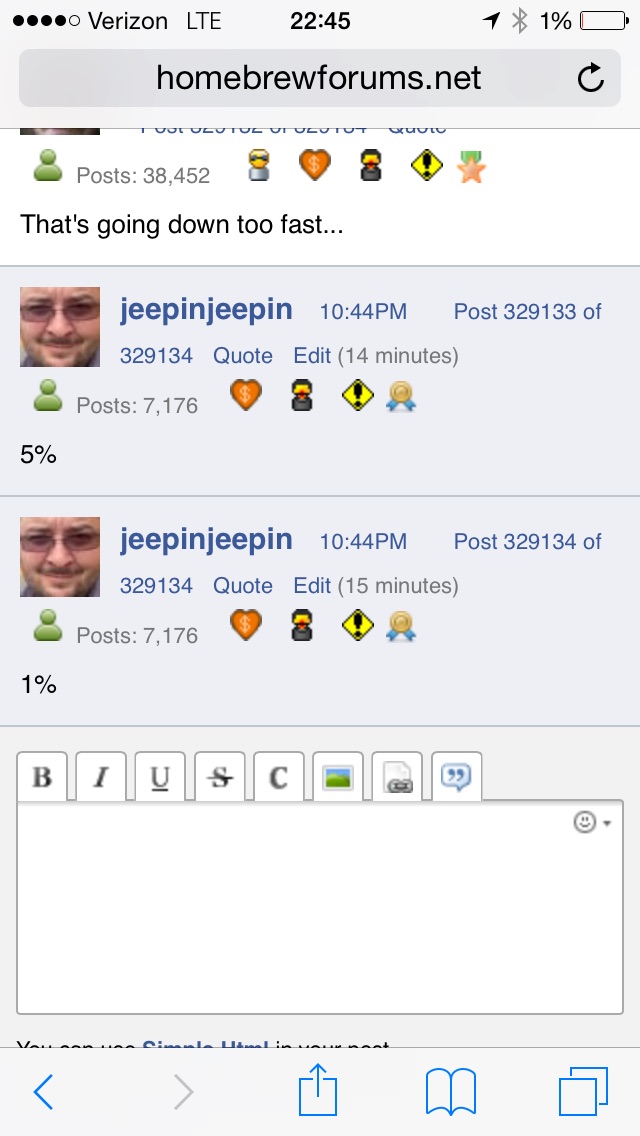Click the code format C button

[279, 777]
